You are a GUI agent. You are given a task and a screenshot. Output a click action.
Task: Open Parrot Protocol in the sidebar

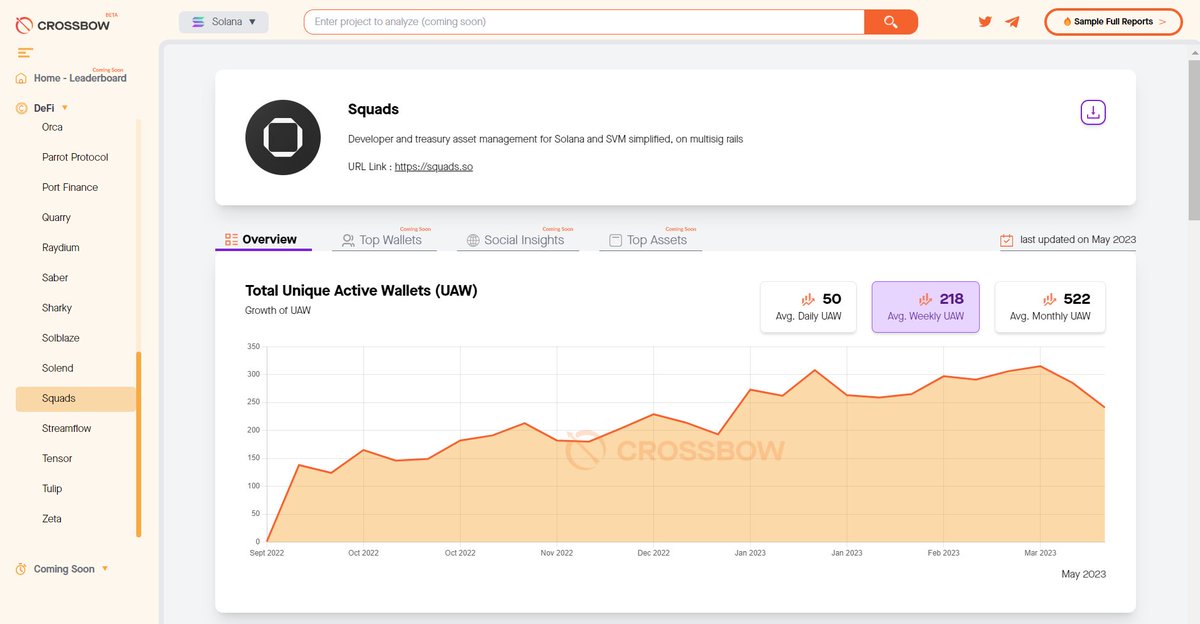[75, 157]
